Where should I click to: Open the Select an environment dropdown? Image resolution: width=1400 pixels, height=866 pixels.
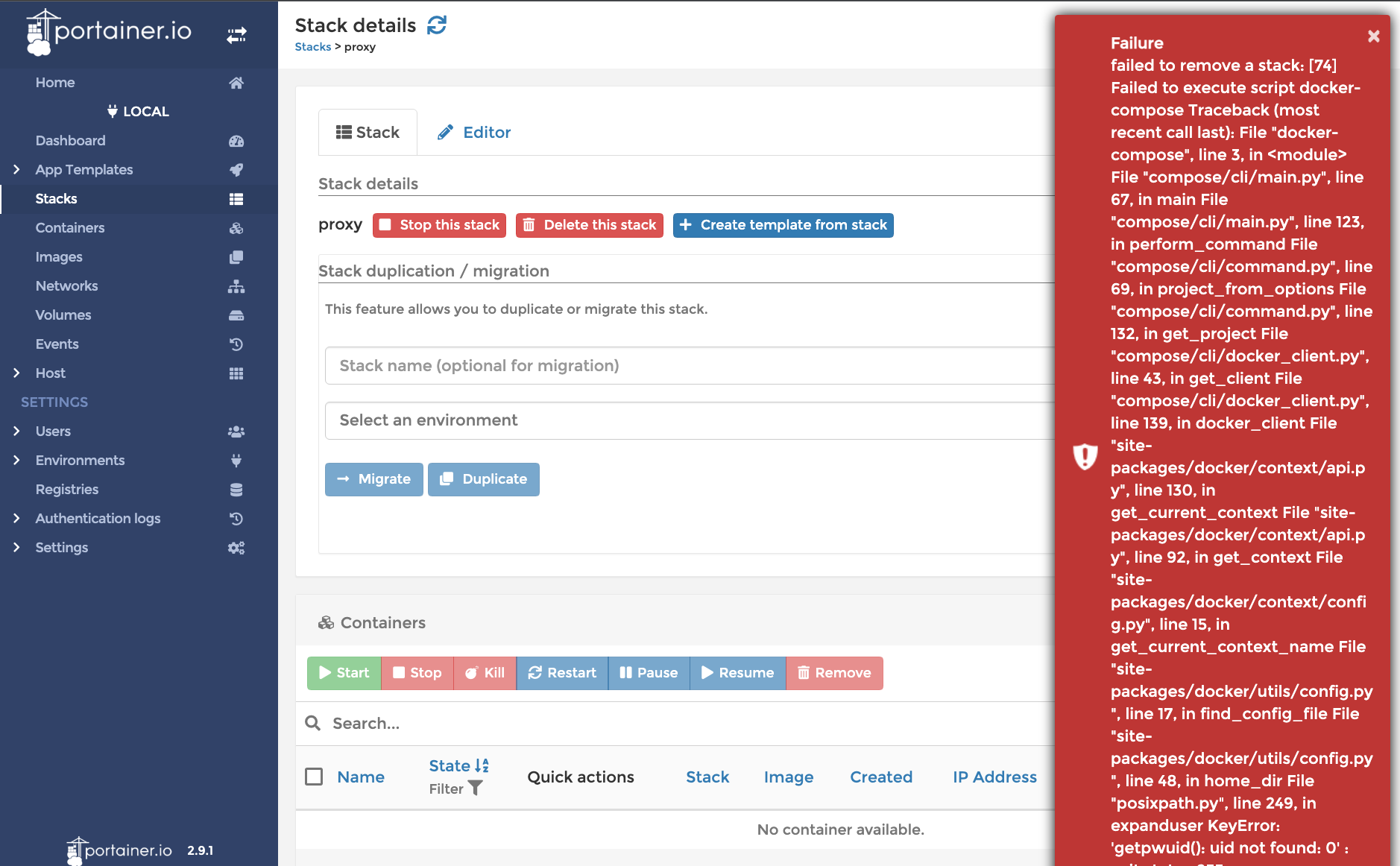(690, 420)
